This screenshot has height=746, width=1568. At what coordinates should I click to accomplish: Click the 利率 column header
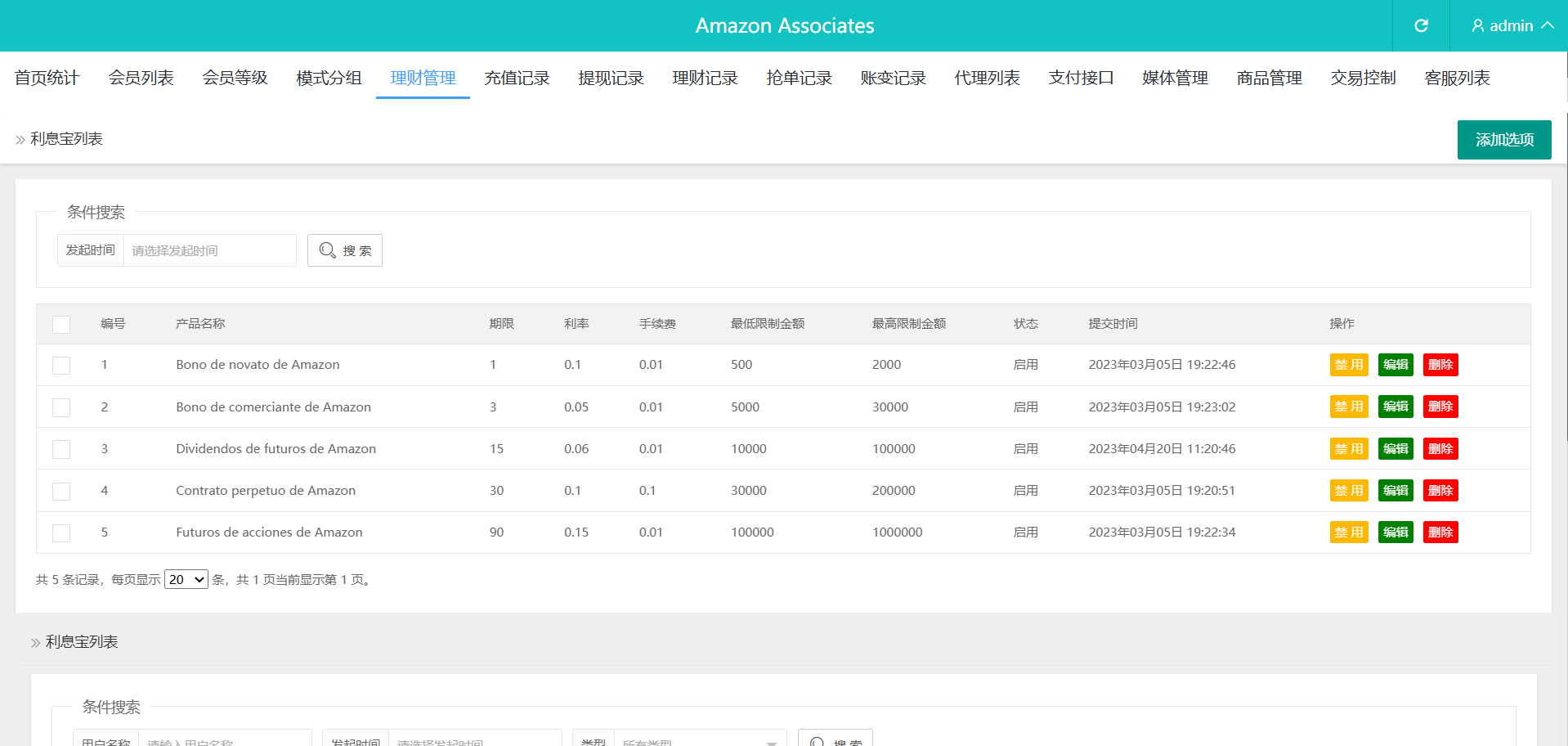(x=576, y=324)
